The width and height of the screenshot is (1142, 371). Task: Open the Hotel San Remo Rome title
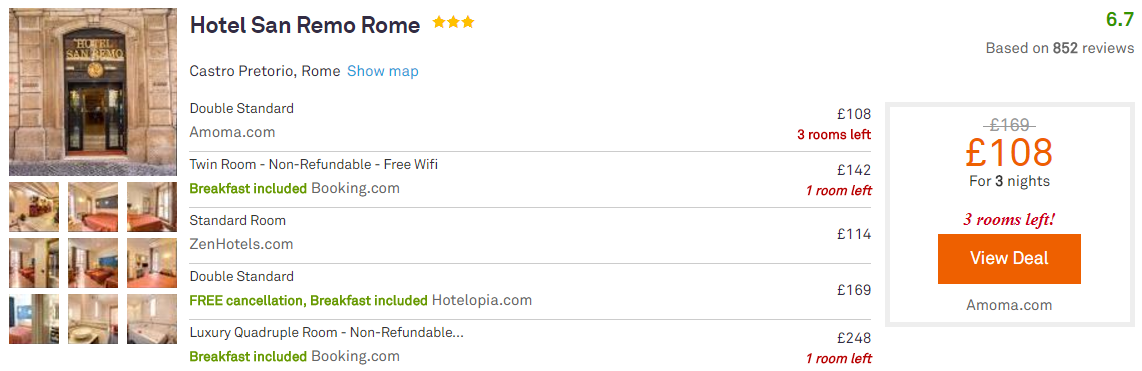click(x=304, y=26)
